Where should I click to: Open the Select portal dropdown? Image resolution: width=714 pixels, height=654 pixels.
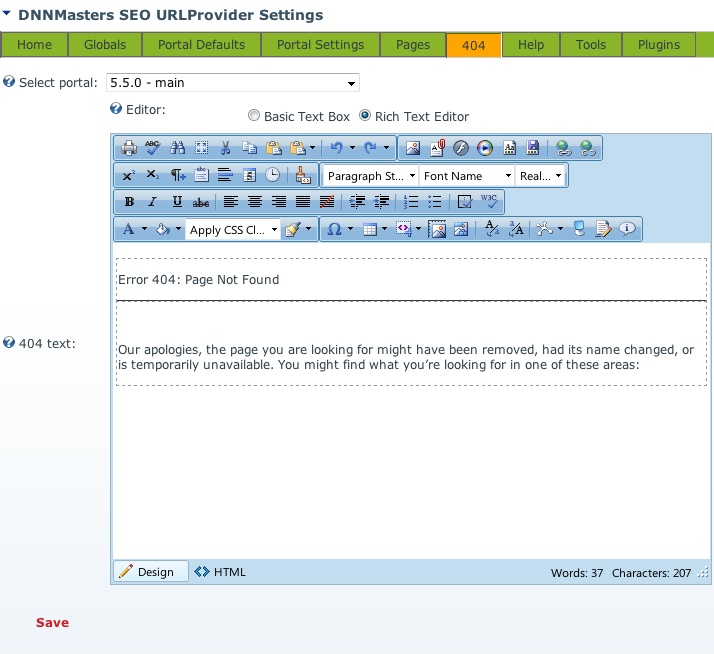(233, 83)
